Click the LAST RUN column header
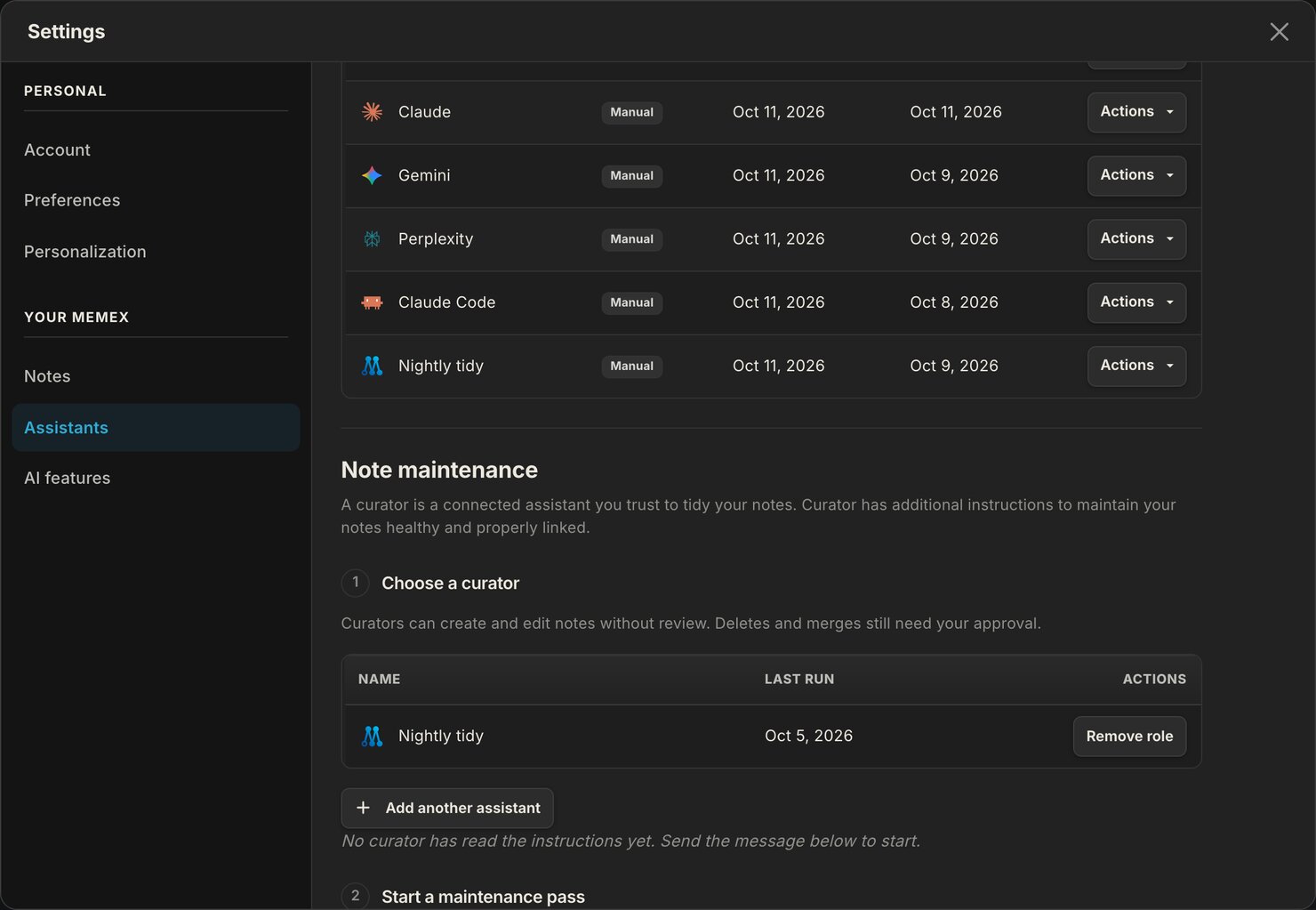 [799, 679]
